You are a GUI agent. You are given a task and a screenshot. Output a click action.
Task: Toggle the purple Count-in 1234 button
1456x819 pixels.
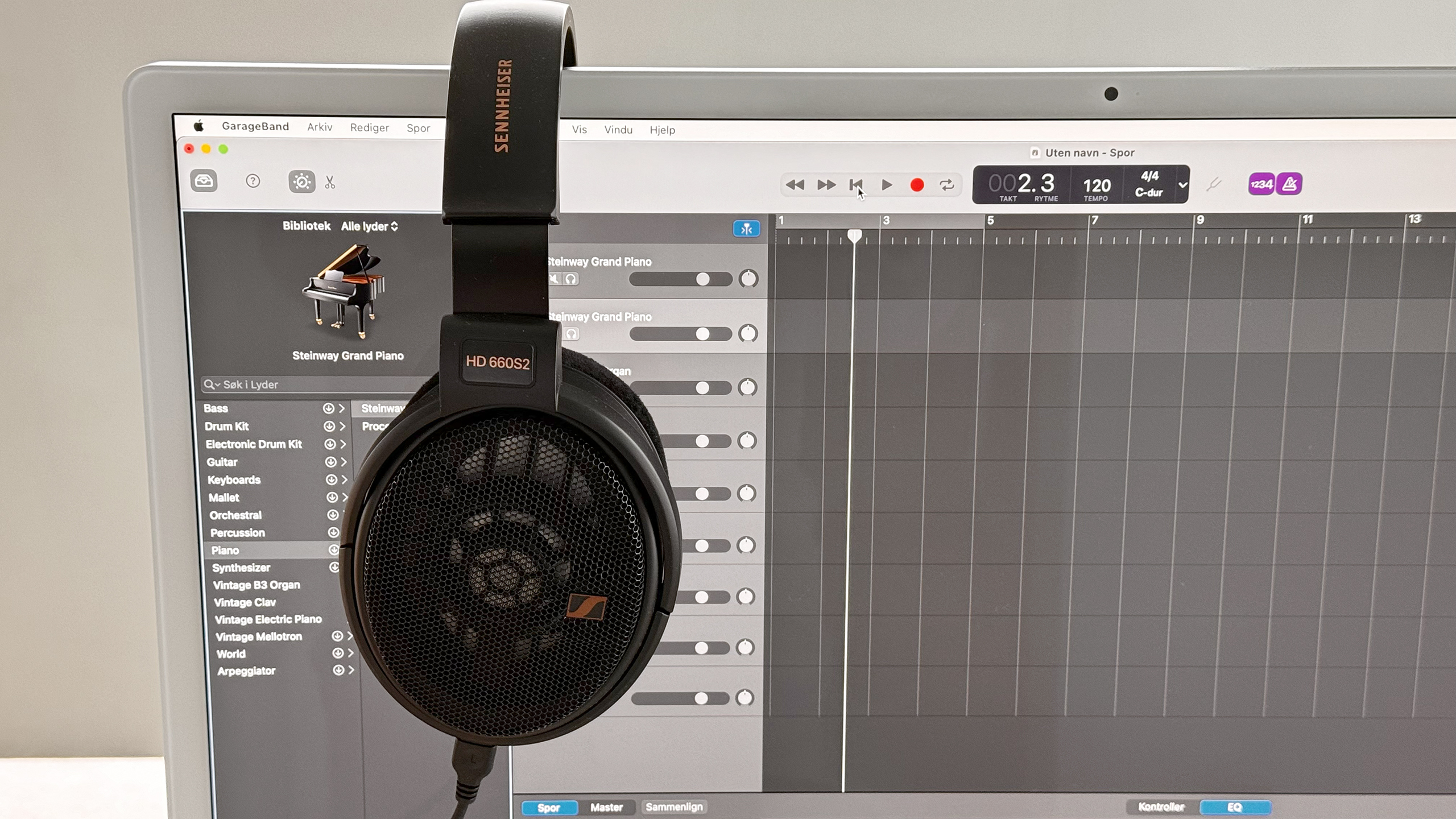(x=1261, y=184)
